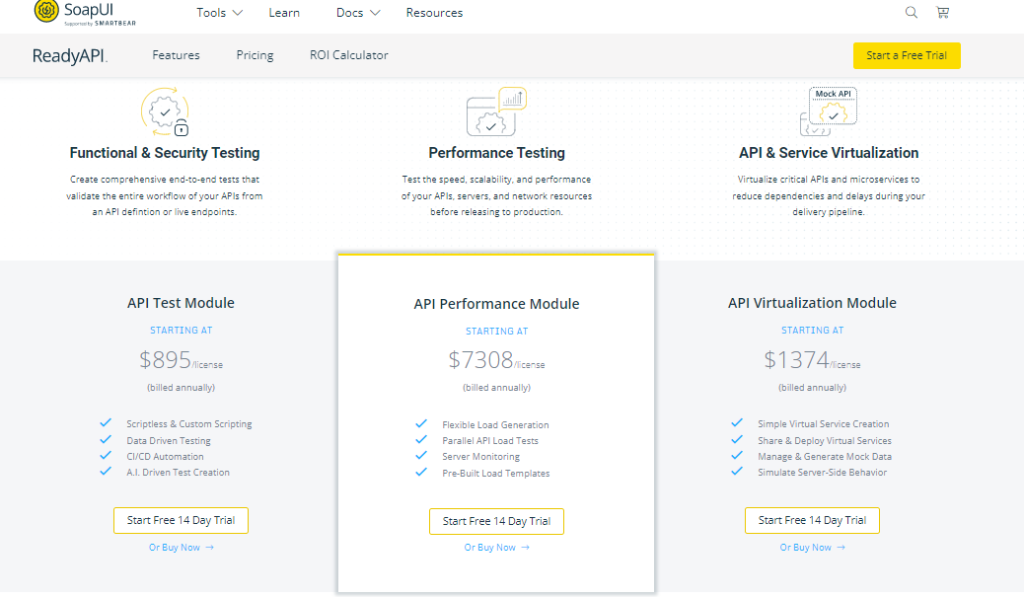The width and height of the screenshot is (1024, 597).
Task: Expand the Docs dropdown menu
Action: [x=358, y=12]
